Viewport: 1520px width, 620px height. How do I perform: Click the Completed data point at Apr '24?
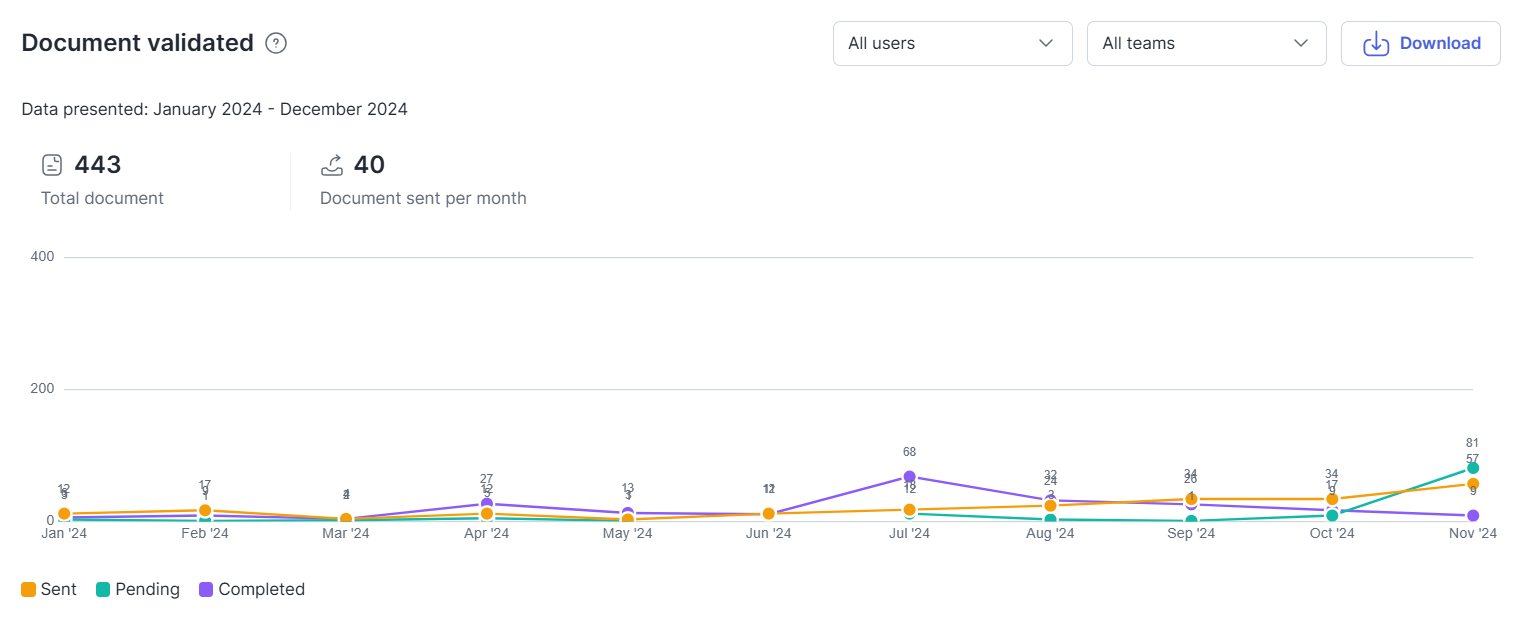[x=487, y=503]
